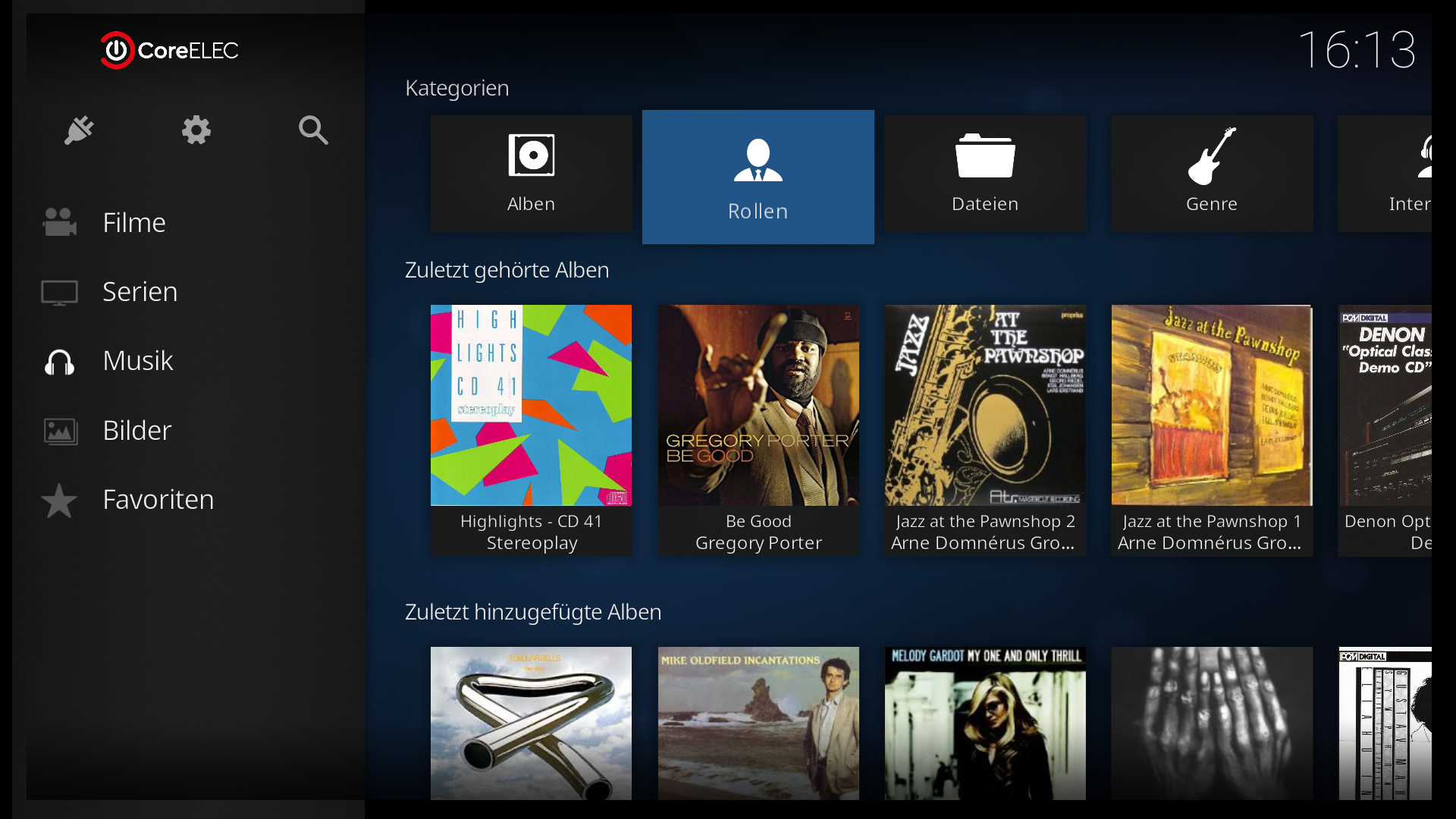Click the 'Stereoplay' artist text
This screenshot has height=819, width=1456.
coord(532,544)
